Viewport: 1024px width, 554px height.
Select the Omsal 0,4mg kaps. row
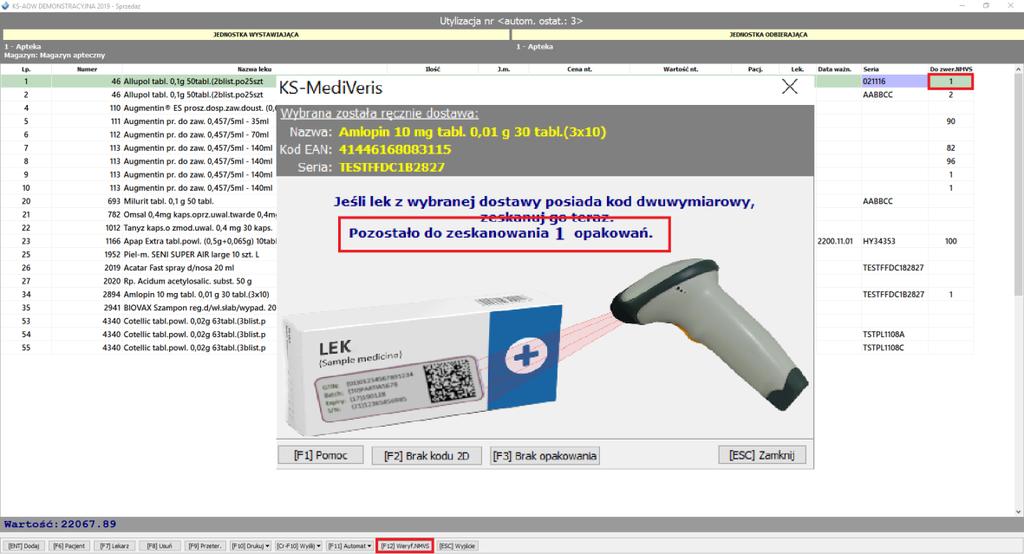pos(138,214)
